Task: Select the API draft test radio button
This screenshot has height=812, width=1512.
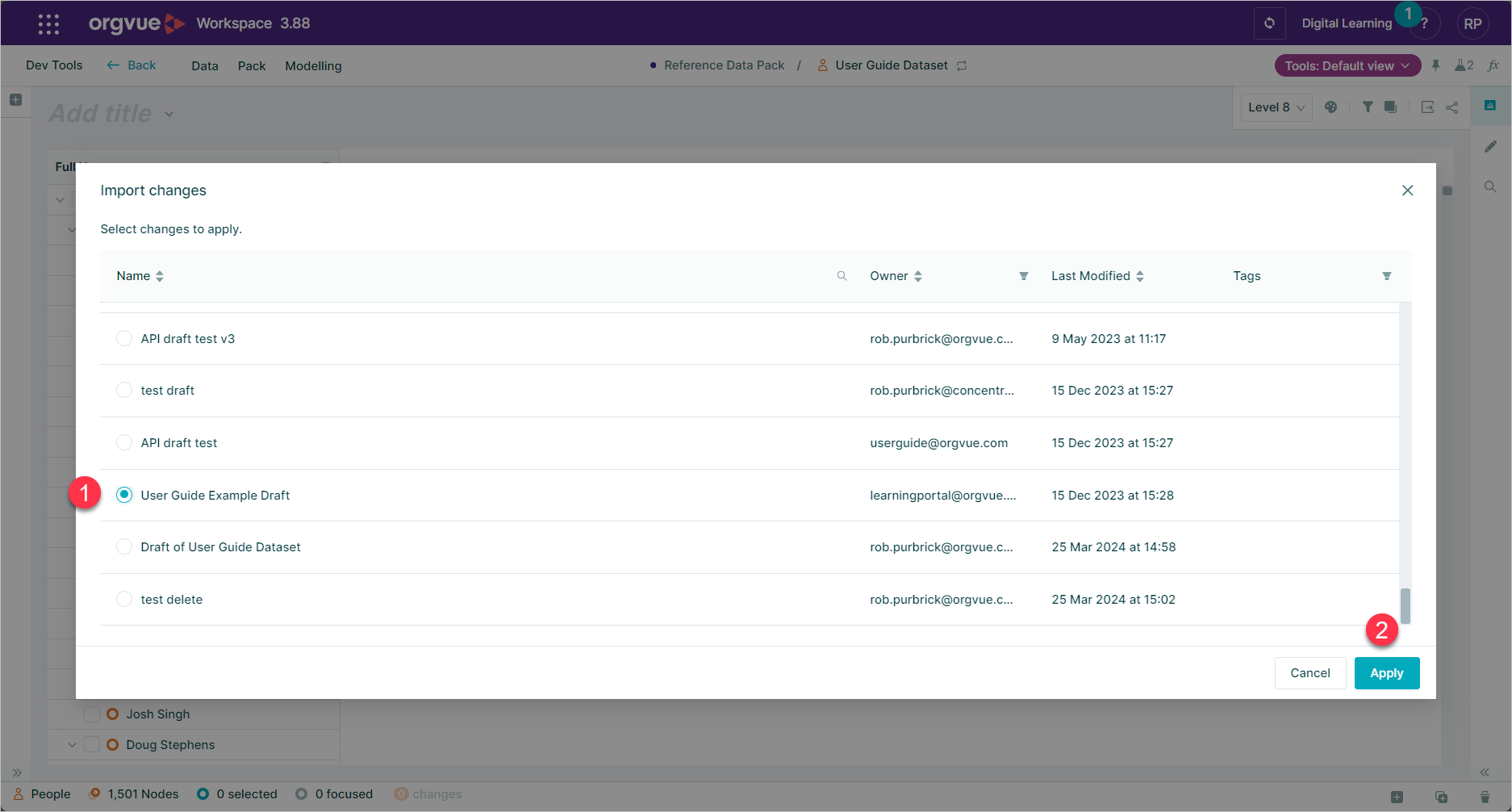Action: coord(124,442)
